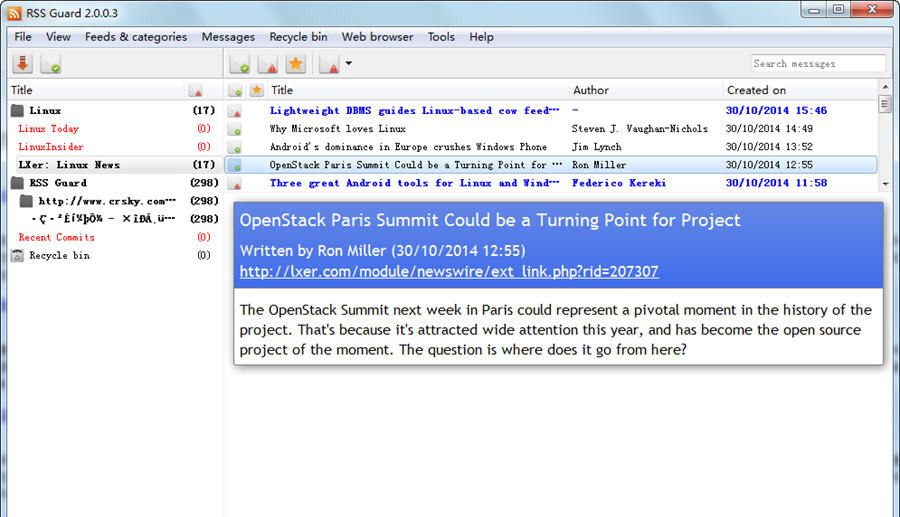Click the messages list scroll down arrow

click(x=885, y=184)
